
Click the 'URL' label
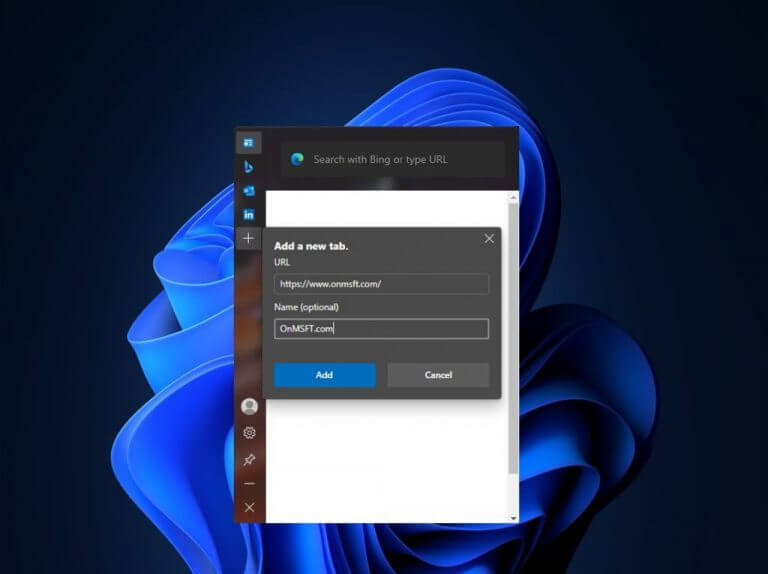click(x=282, y=262)
